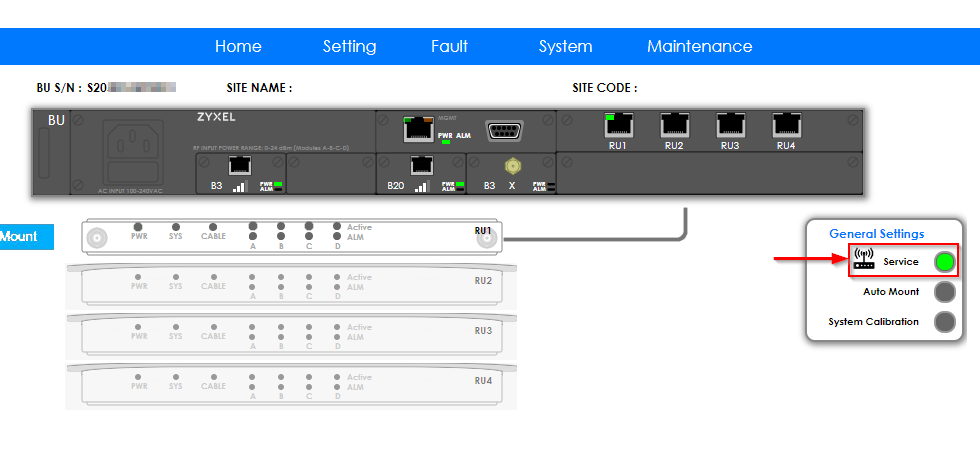Click the MGMT Ethernet port
The height and width of the screenshot is (450, 980).
pyautogui.click(x=419, y=128)
